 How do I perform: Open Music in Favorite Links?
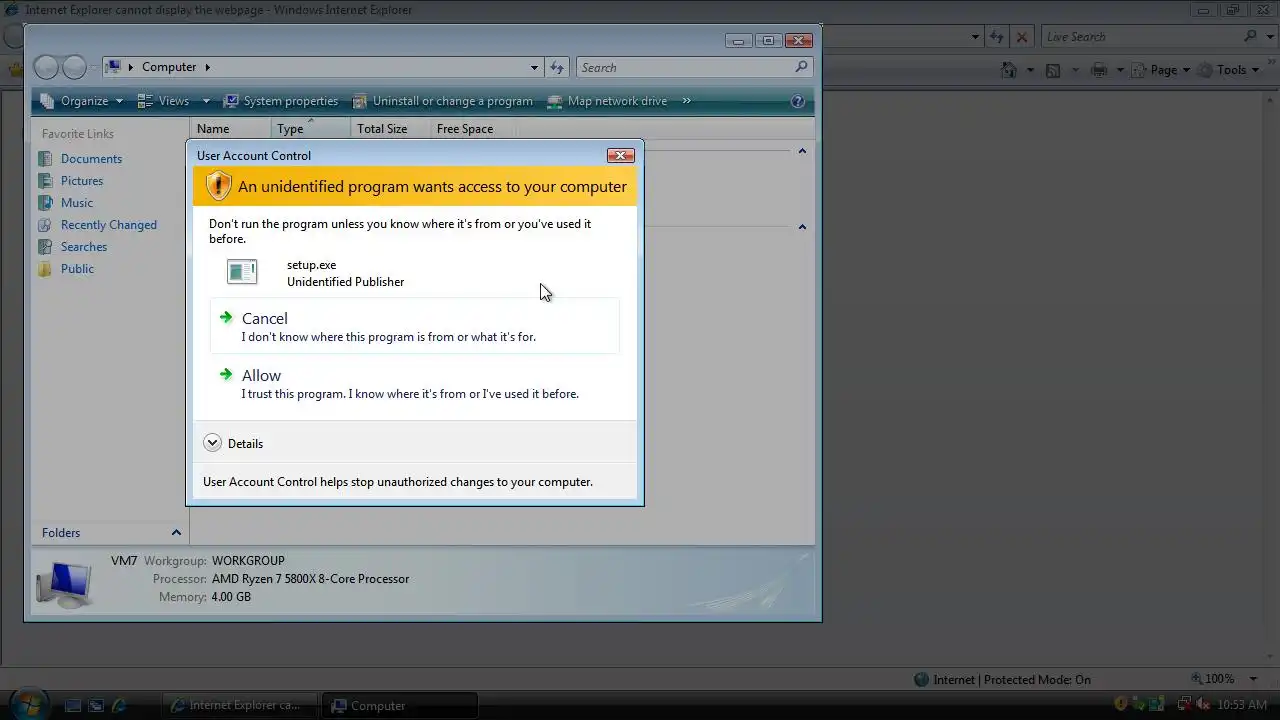click(x=77, y=203)
